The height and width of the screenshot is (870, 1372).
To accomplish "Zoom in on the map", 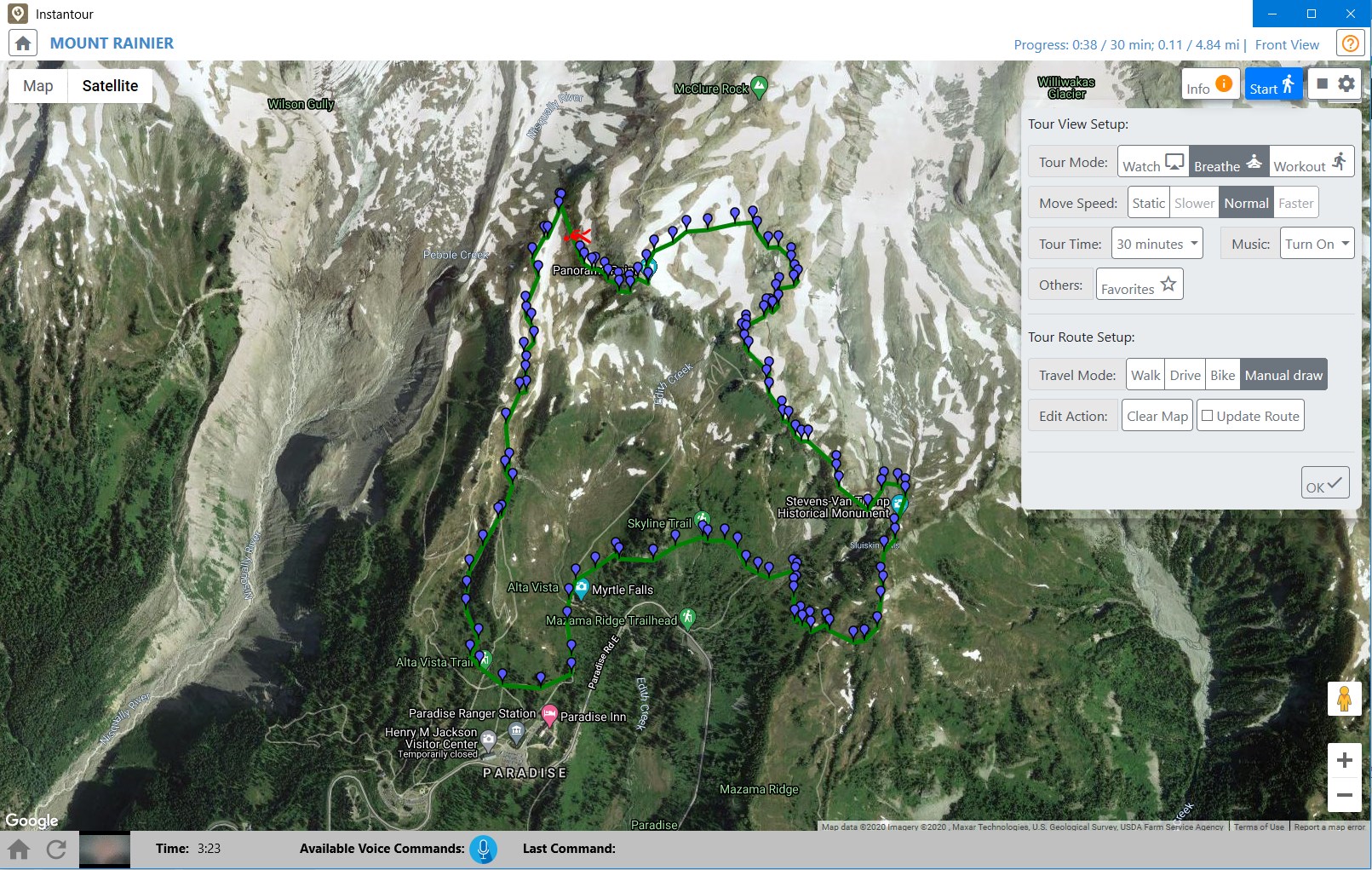I will tap(1345, 760).
